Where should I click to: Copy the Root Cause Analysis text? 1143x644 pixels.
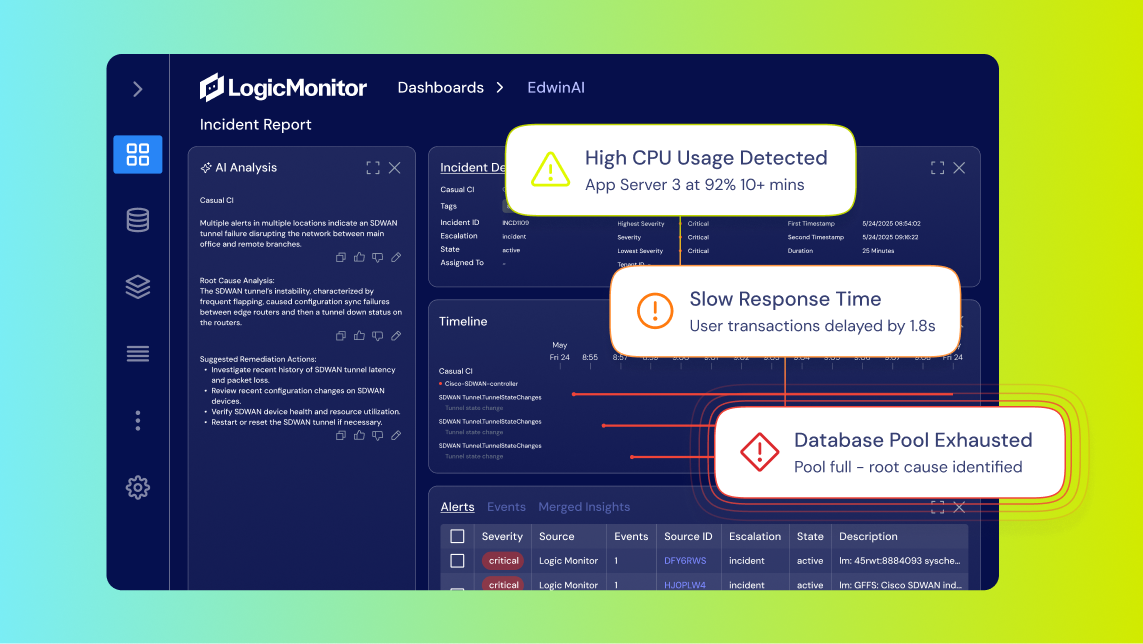pos(340,336)
